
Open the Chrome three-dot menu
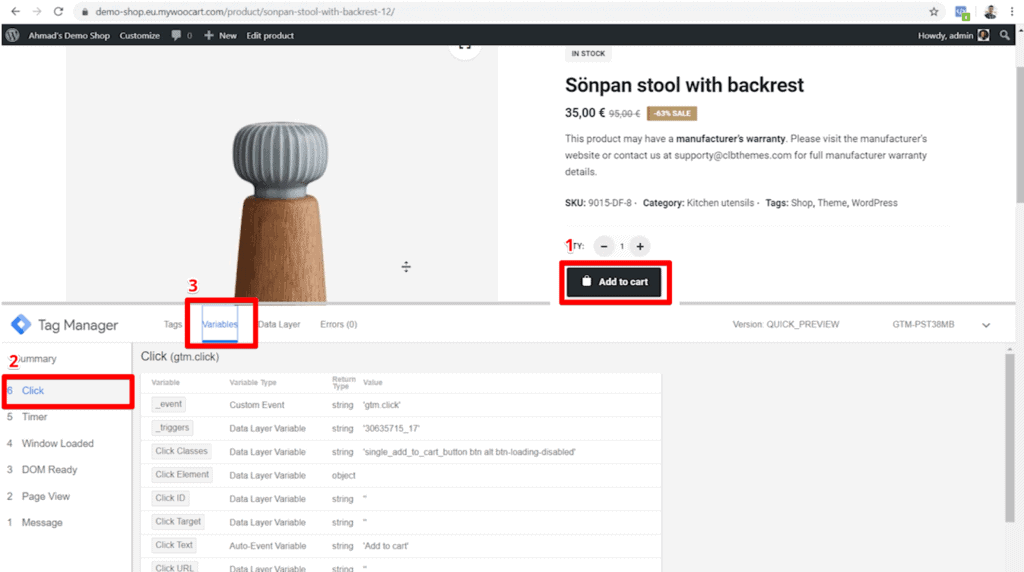coord(1012,11)
